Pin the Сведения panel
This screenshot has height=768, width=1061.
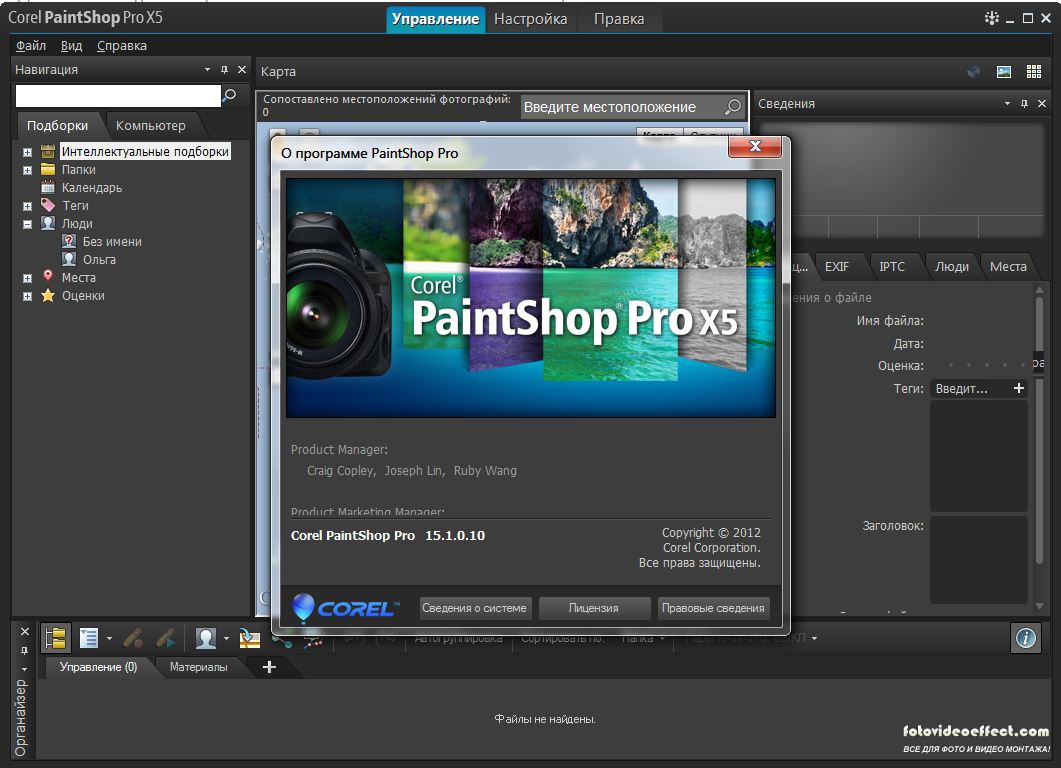click(x=1024, y=104)
